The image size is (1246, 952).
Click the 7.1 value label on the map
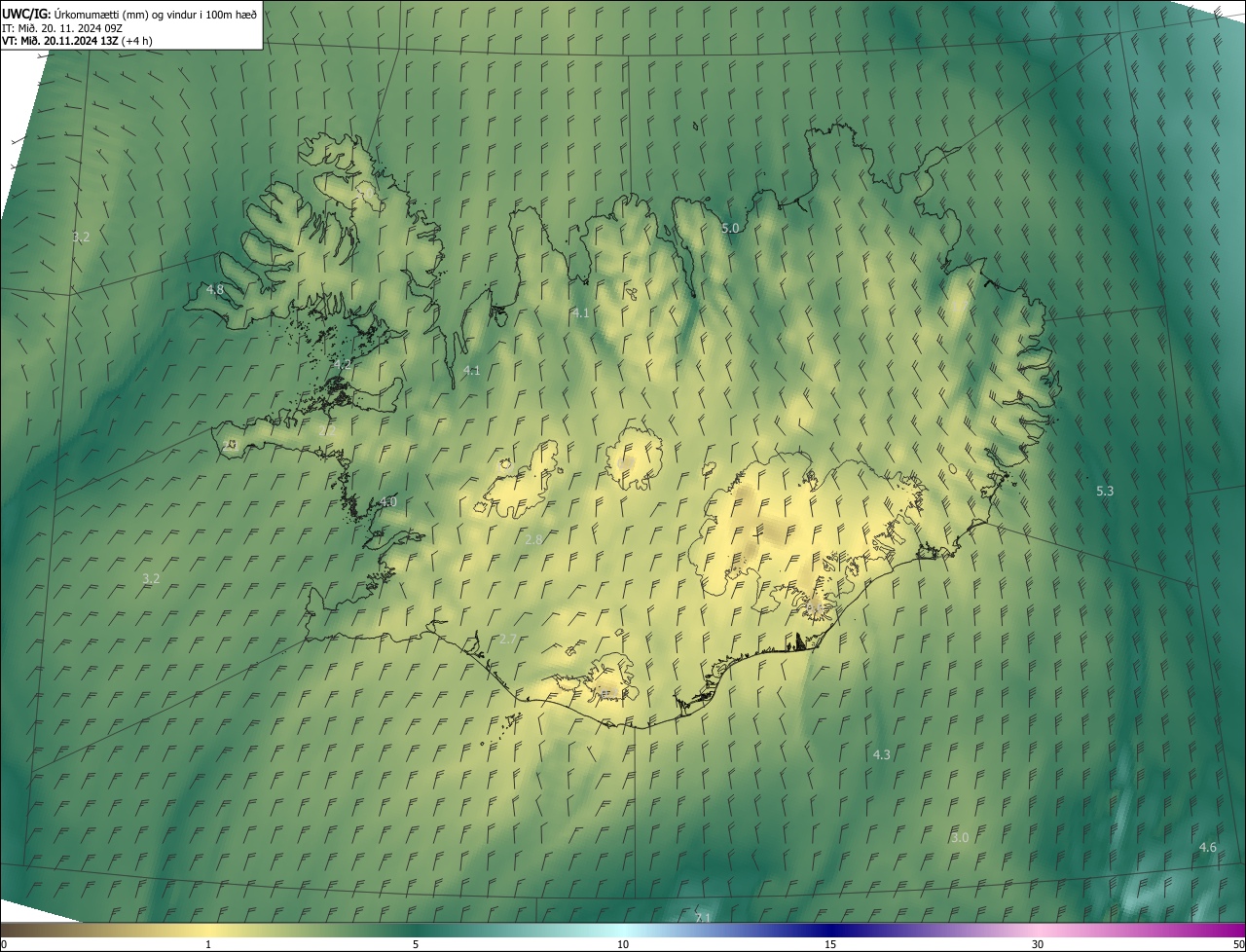pos(703,918)
